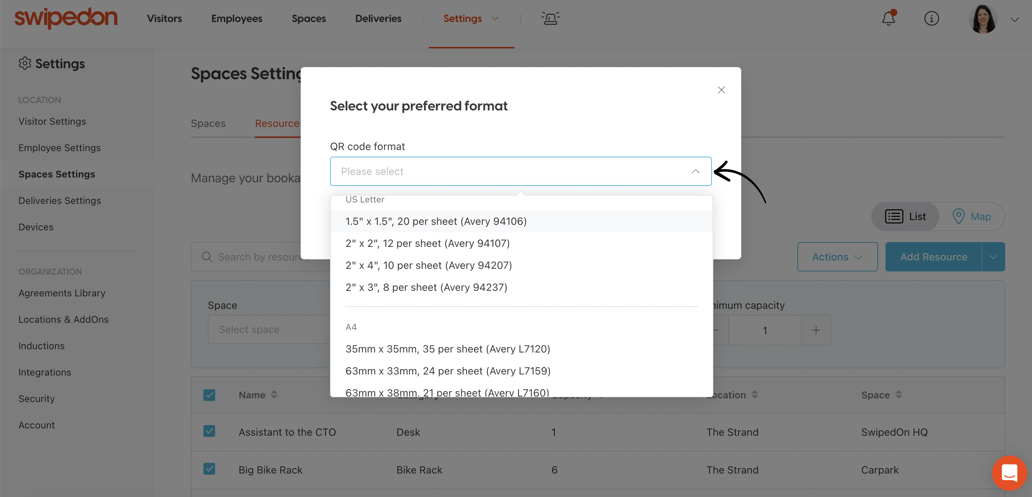Select 35mm x 35mm Avery L7120 option
Image resolution: width=1032 pixels, height=497 pixels.
tap(447, 349)
